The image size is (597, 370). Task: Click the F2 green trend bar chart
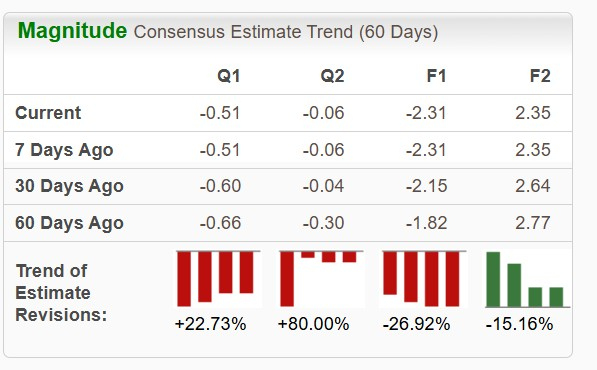[528, 279]
